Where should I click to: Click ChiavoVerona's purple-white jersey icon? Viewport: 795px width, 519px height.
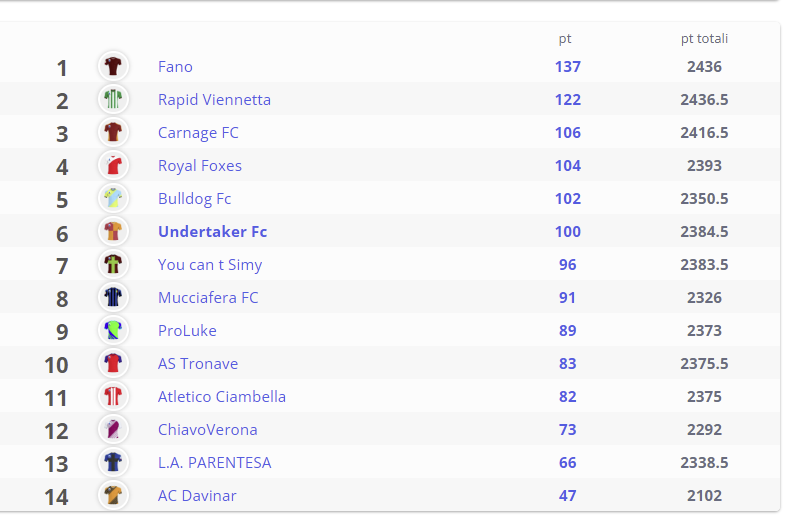(x=113, y=429)
